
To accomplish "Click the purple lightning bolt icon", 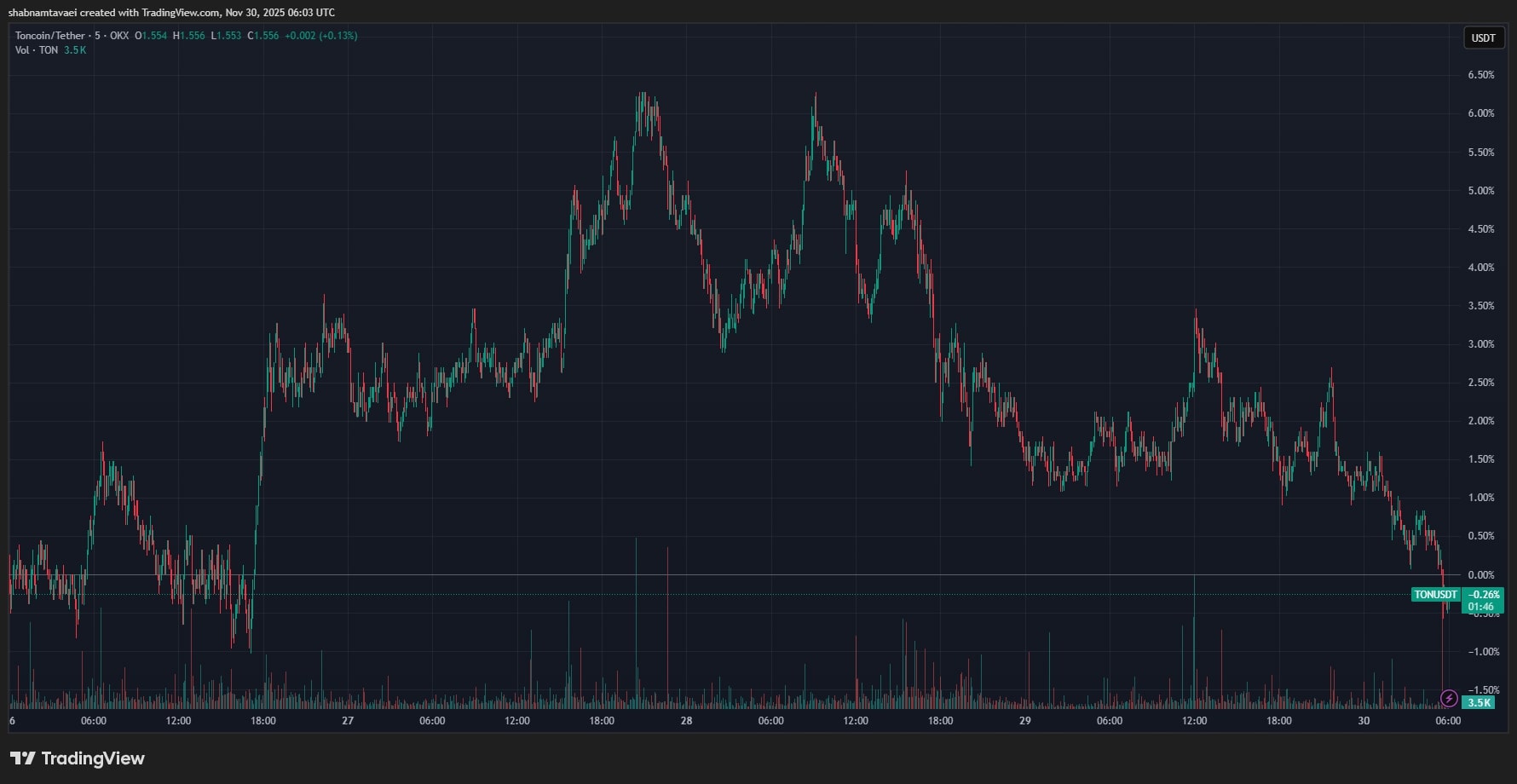I will 1448,699.
